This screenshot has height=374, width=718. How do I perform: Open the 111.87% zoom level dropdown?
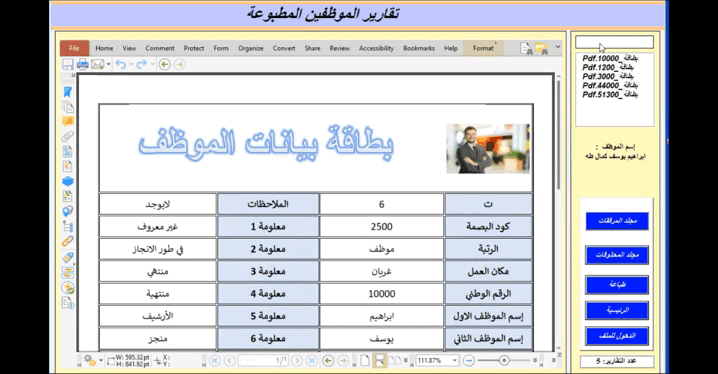pyautogui.click(x=436, y=361)
